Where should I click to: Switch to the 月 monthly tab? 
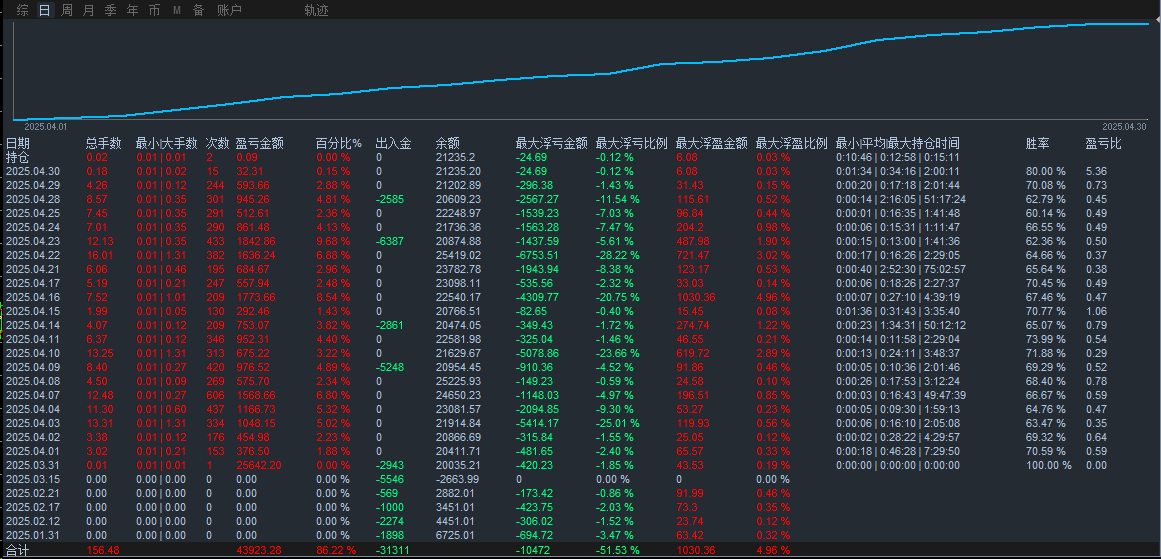(x=89, y=10)
